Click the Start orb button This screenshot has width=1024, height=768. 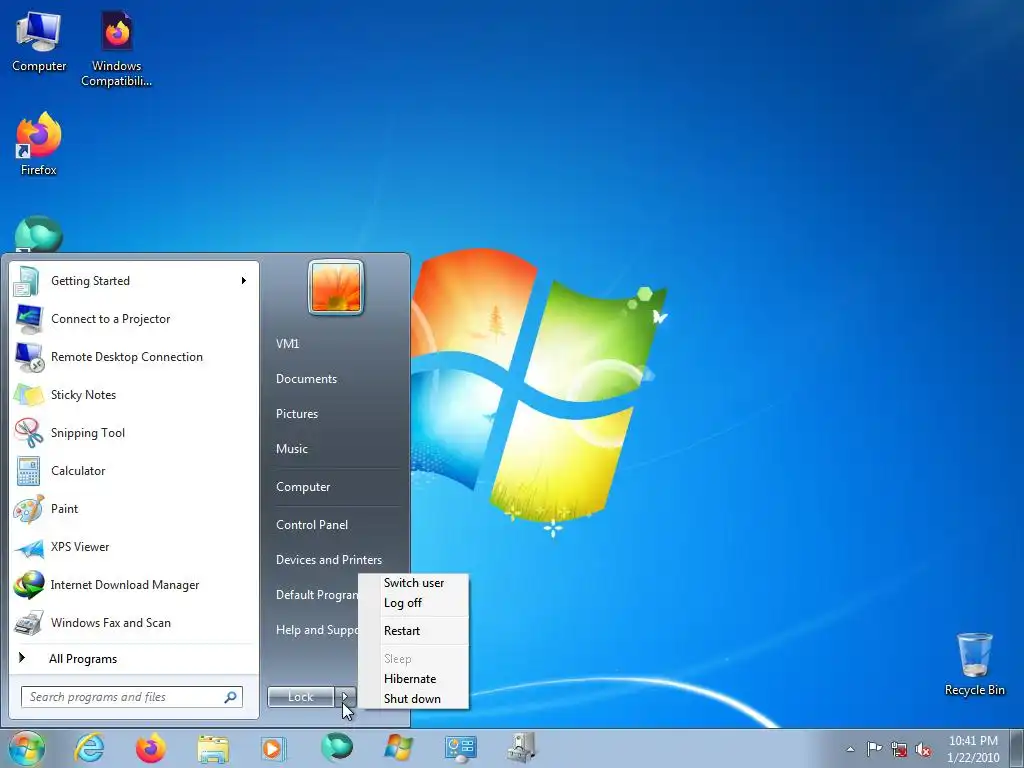pyautogui.click(x=26, y=748)
